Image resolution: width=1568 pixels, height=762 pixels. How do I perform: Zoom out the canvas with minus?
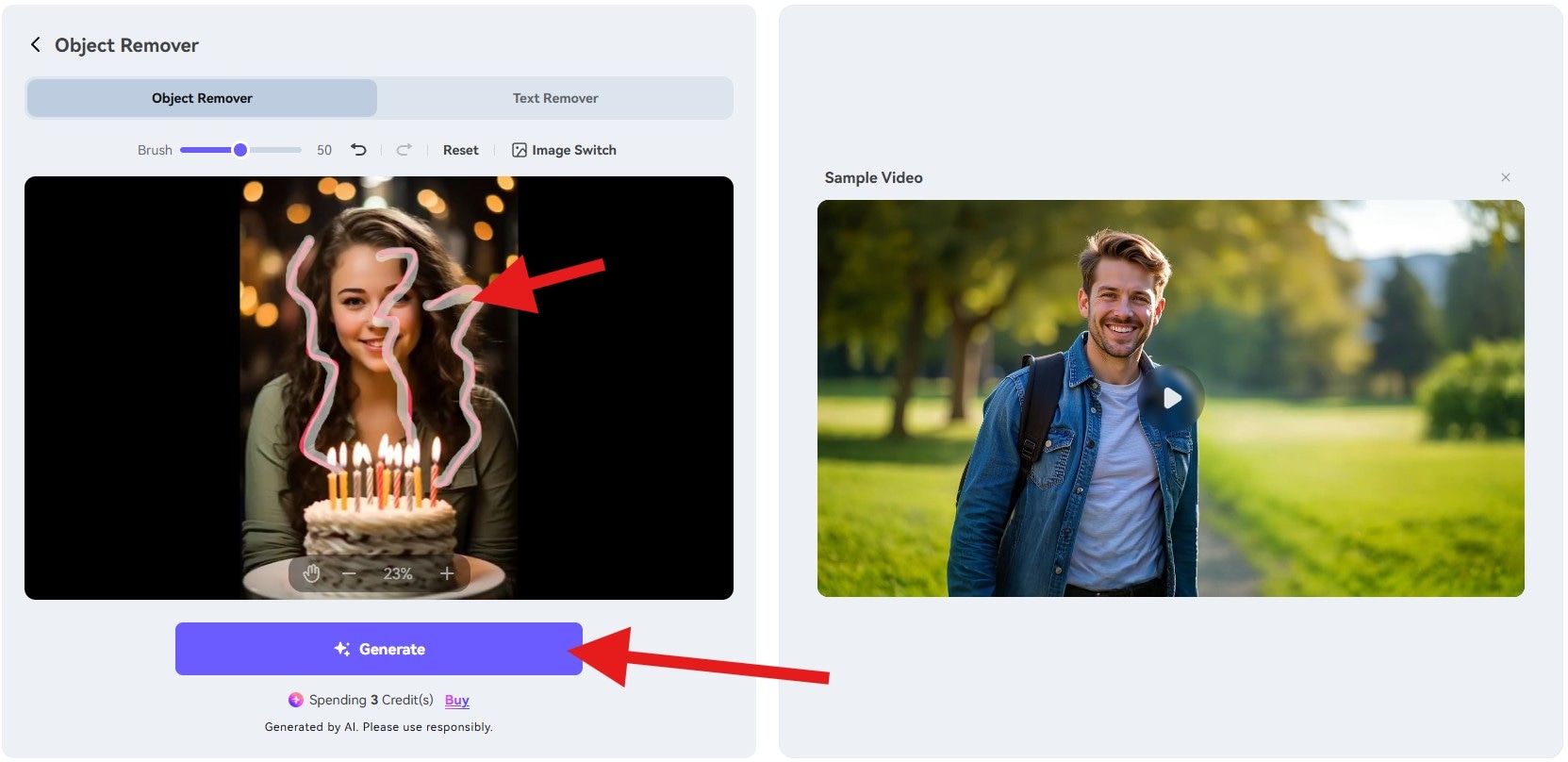(349, 573)
